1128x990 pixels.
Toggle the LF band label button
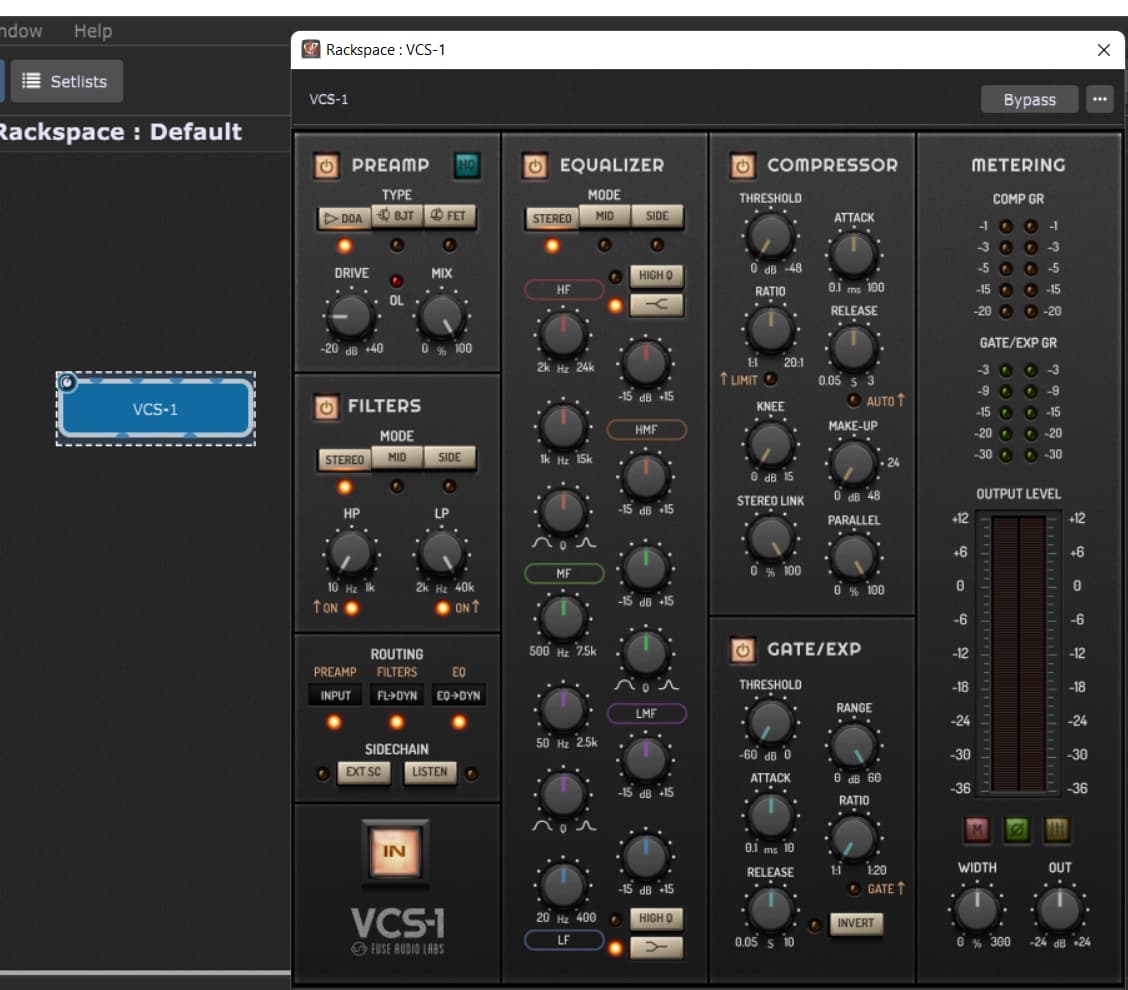coord(564,940)
